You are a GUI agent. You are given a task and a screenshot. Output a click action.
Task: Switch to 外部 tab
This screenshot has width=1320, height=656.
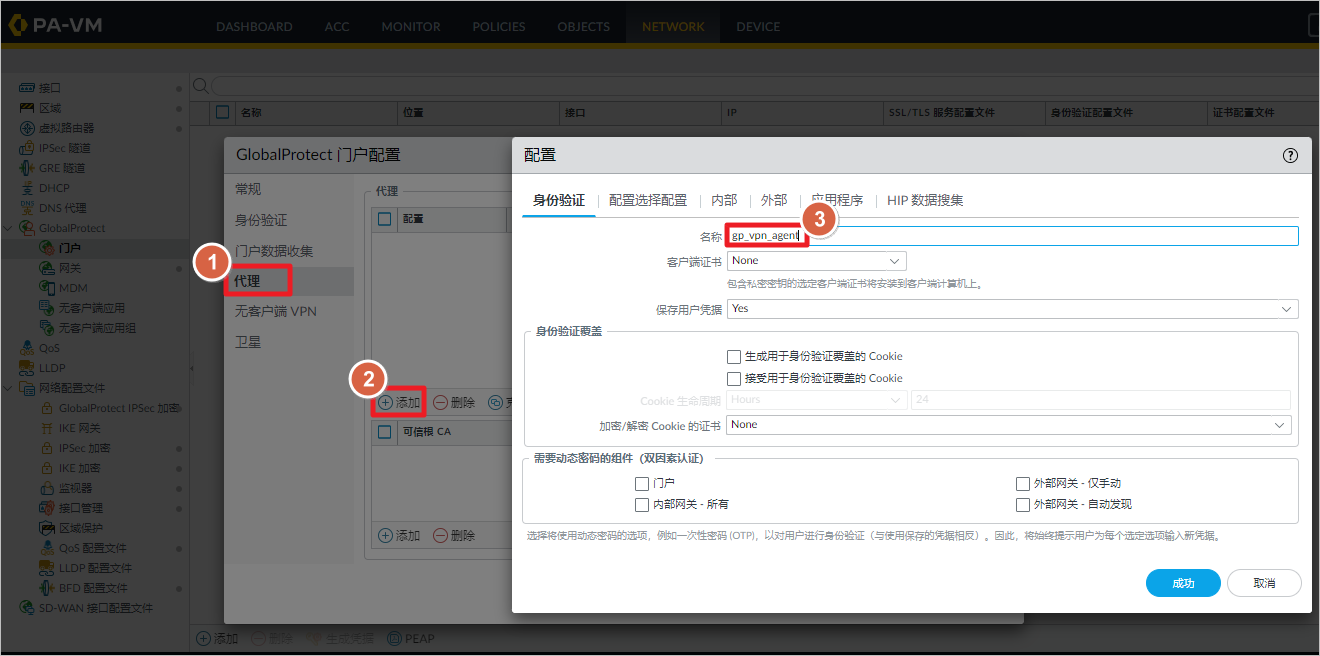[x=774, y=201]
